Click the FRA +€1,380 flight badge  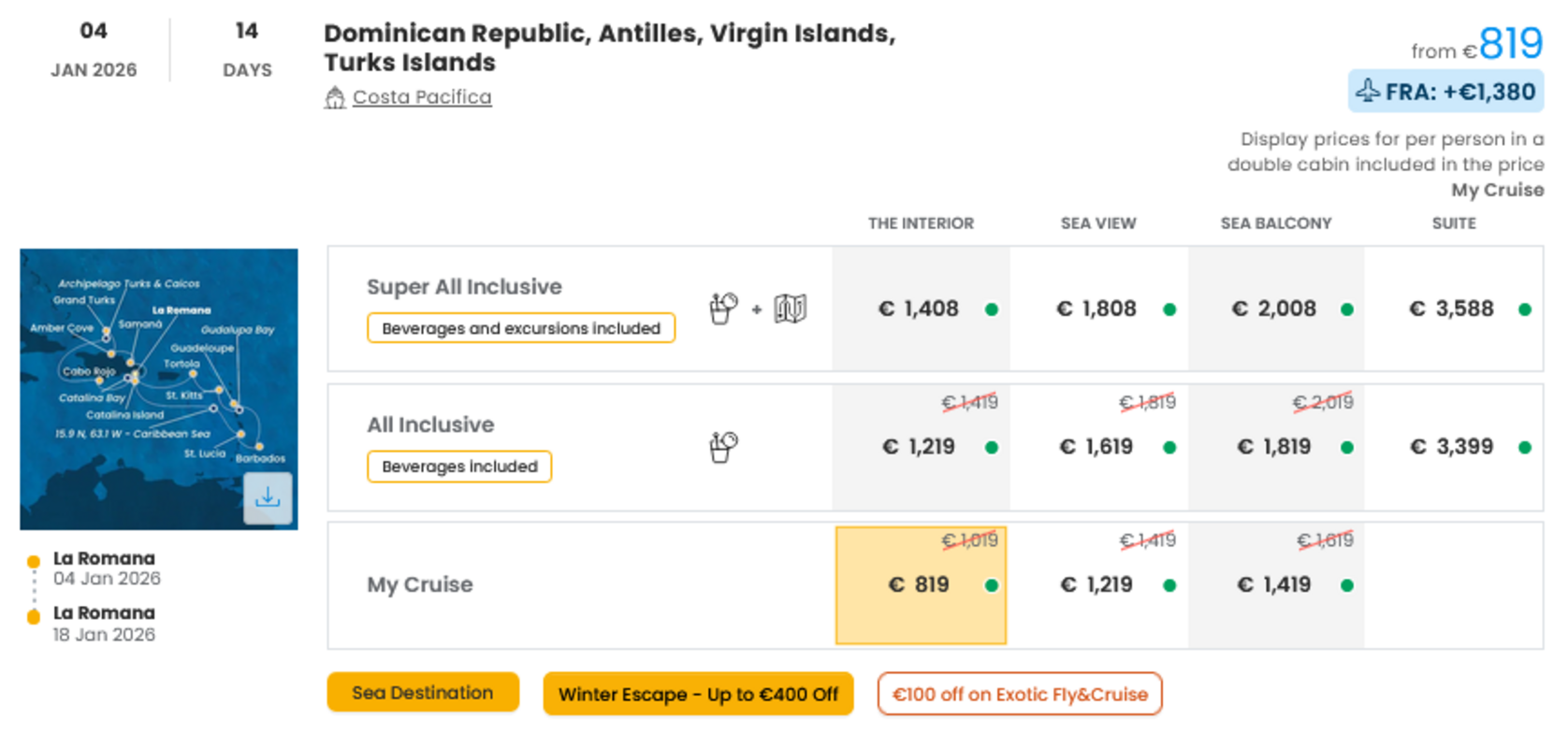pos(1445,92)
